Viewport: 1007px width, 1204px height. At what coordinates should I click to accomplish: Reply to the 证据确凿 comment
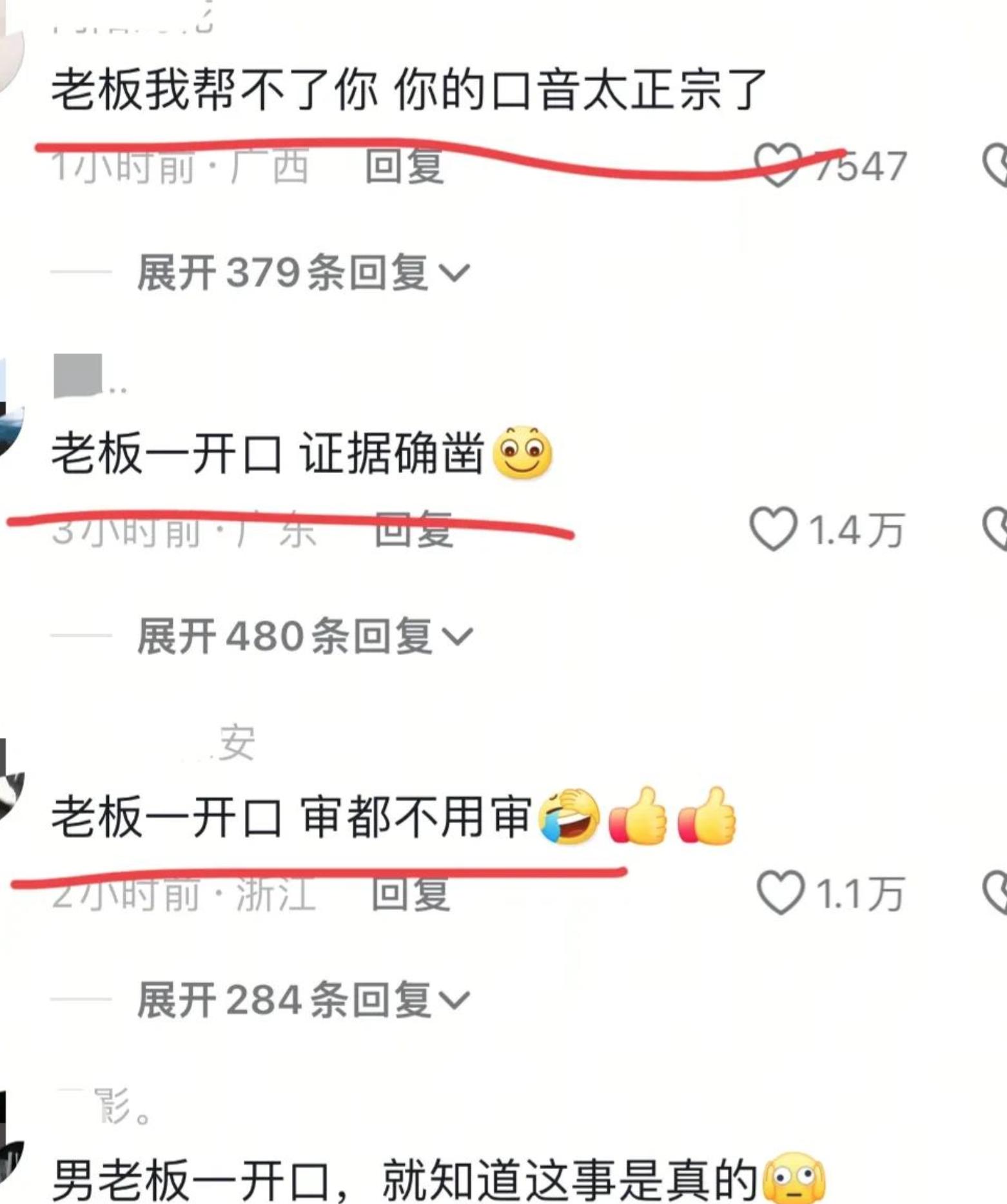click(x=413, y=530)
